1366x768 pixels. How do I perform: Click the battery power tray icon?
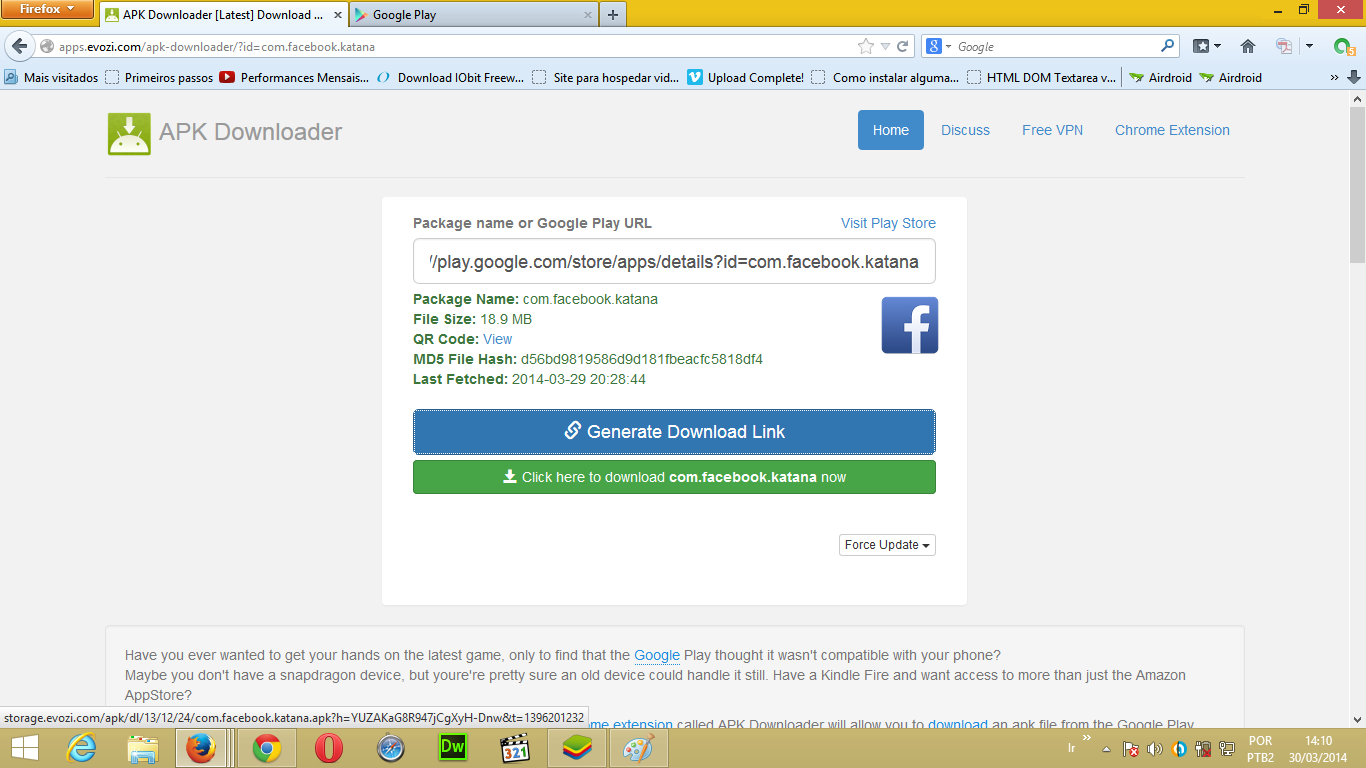point(1203,748)
